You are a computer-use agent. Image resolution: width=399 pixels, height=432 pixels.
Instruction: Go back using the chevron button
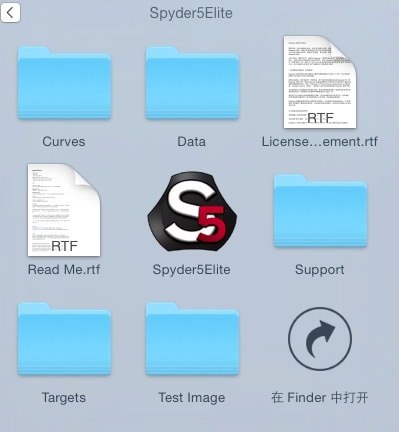10,13
